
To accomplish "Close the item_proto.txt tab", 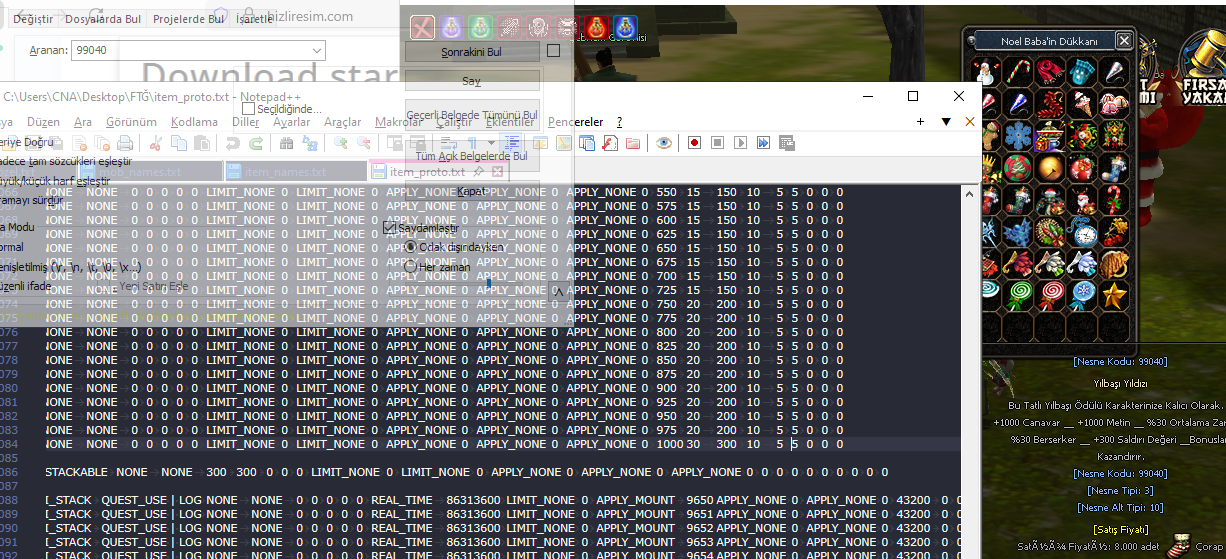I will tap(497, 172).
